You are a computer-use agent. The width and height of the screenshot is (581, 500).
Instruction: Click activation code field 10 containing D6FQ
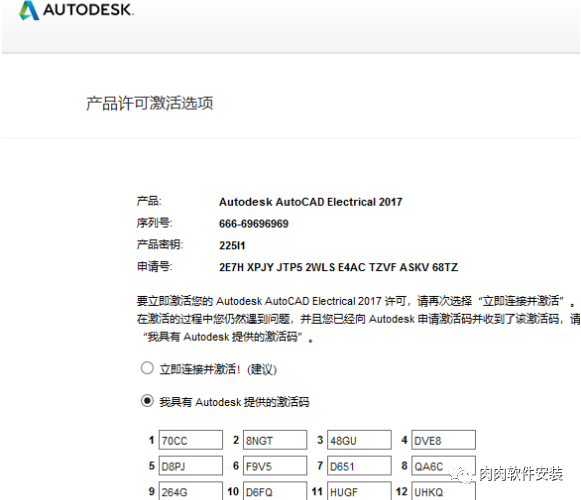tap(275, 491)
